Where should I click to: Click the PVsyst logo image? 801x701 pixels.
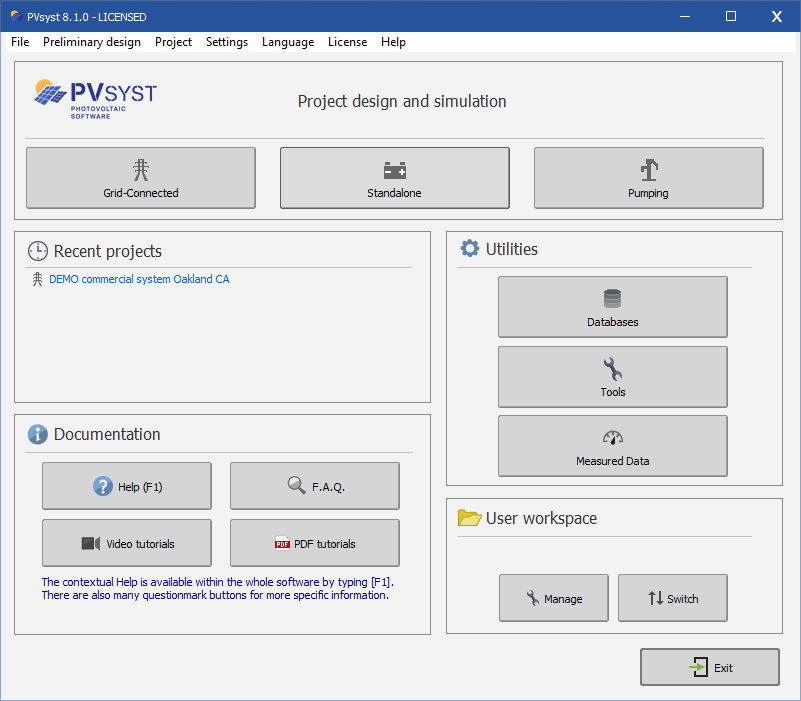pyautogui.click(x=96, y=99)
